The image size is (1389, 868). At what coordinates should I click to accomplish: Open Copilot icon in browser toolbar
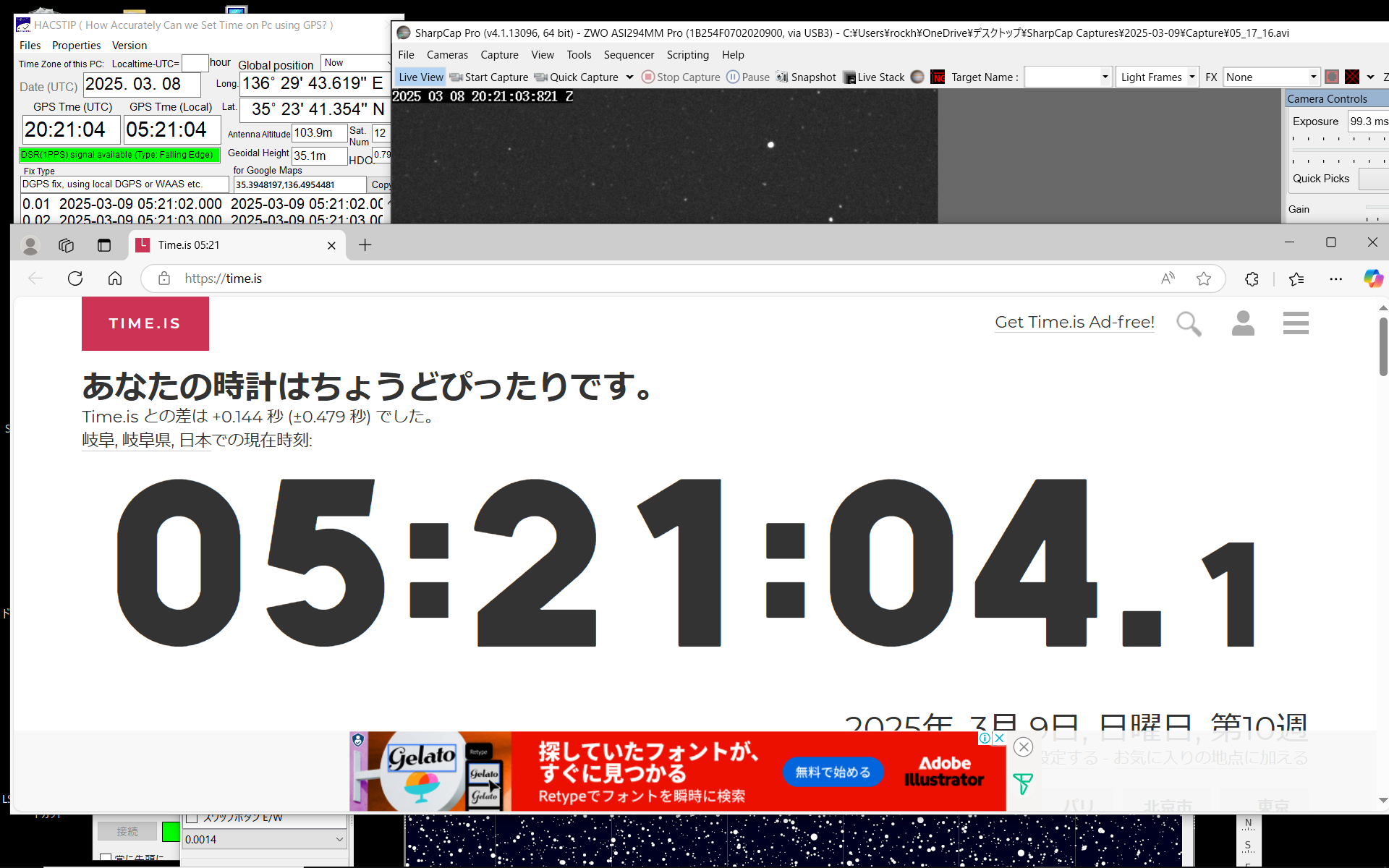pos(1373,278)
